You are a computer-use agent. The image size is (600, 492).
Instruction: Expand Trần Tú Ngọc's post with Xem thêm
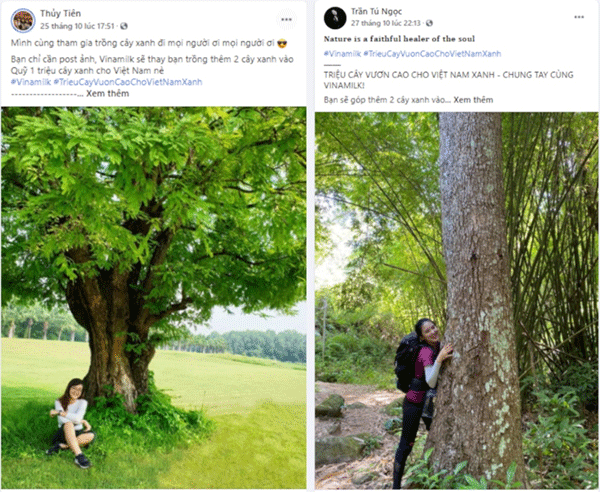coord(473,100)
